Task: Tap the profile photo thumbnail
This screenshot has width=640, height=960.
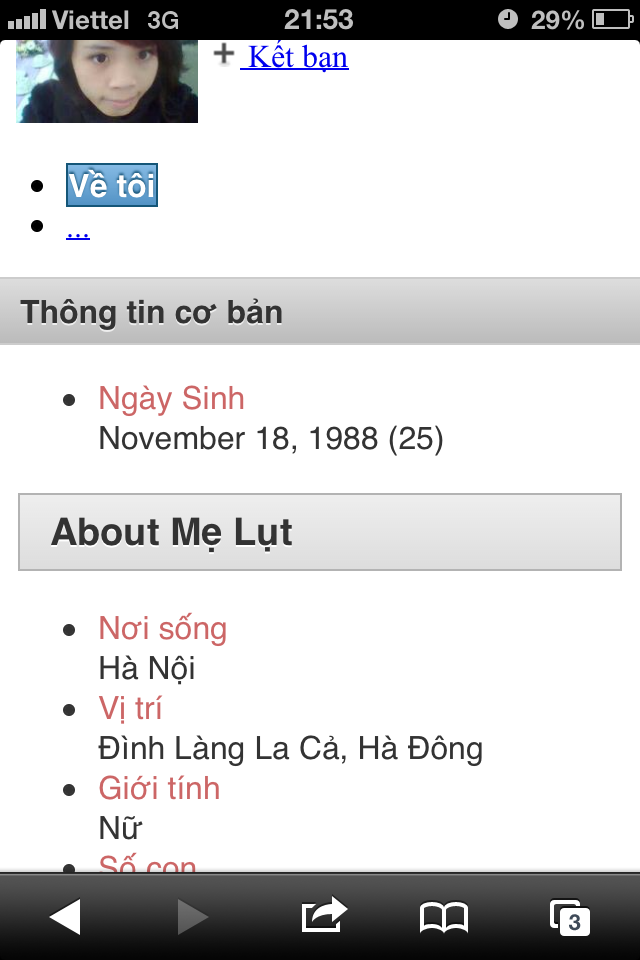Action: tap(107, 81)
